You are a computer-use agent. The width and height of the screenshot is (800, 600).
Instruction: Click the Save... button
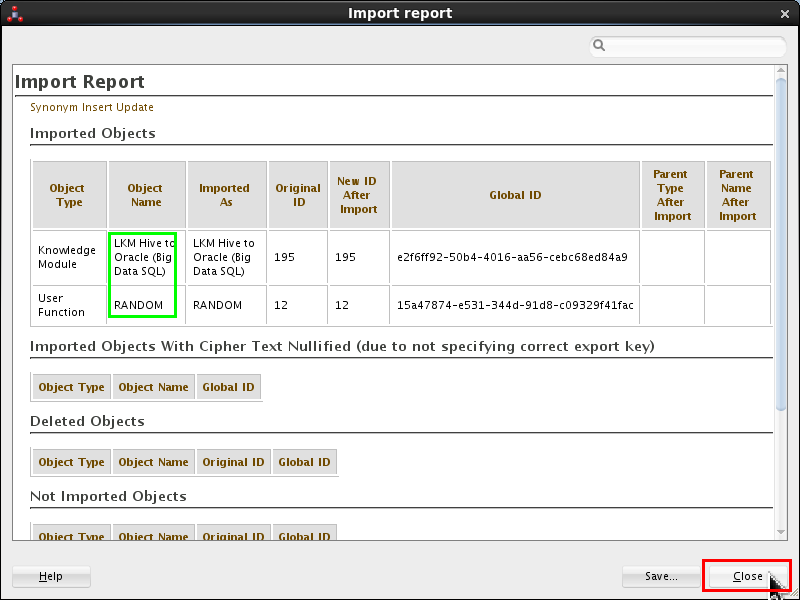tap(661, 576)
